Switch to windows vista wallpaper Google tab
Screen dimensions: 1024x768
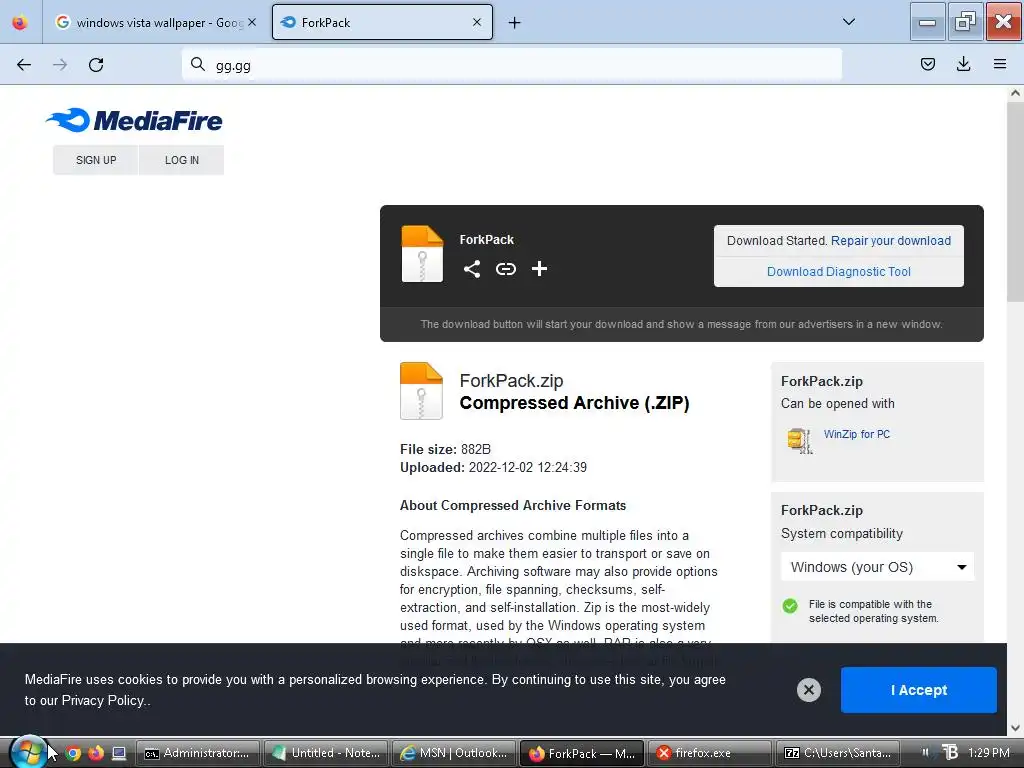point(154,23)
